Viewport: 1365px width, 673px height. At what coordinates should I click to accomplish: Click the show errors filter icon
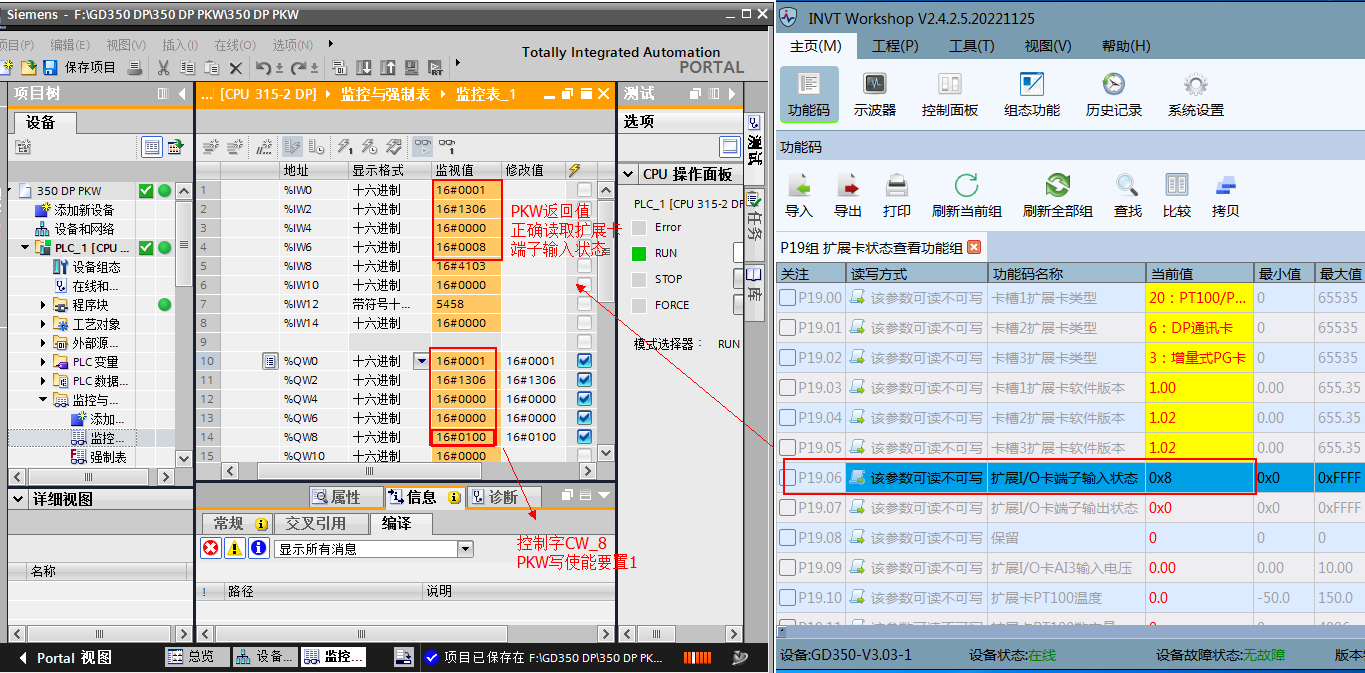[x=211, y=548]
